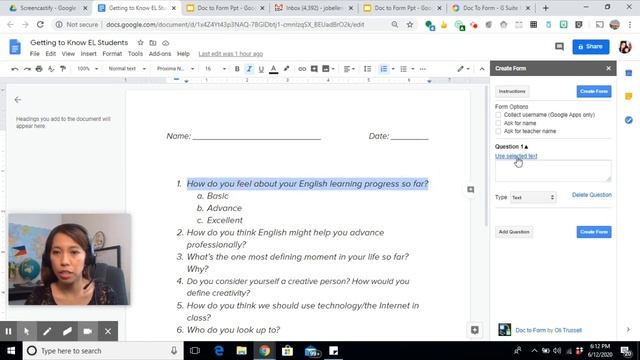Click the Add Question button
The height and width of the screenshot is (360, 640).
pyautogui.click(x=514, y=232)
